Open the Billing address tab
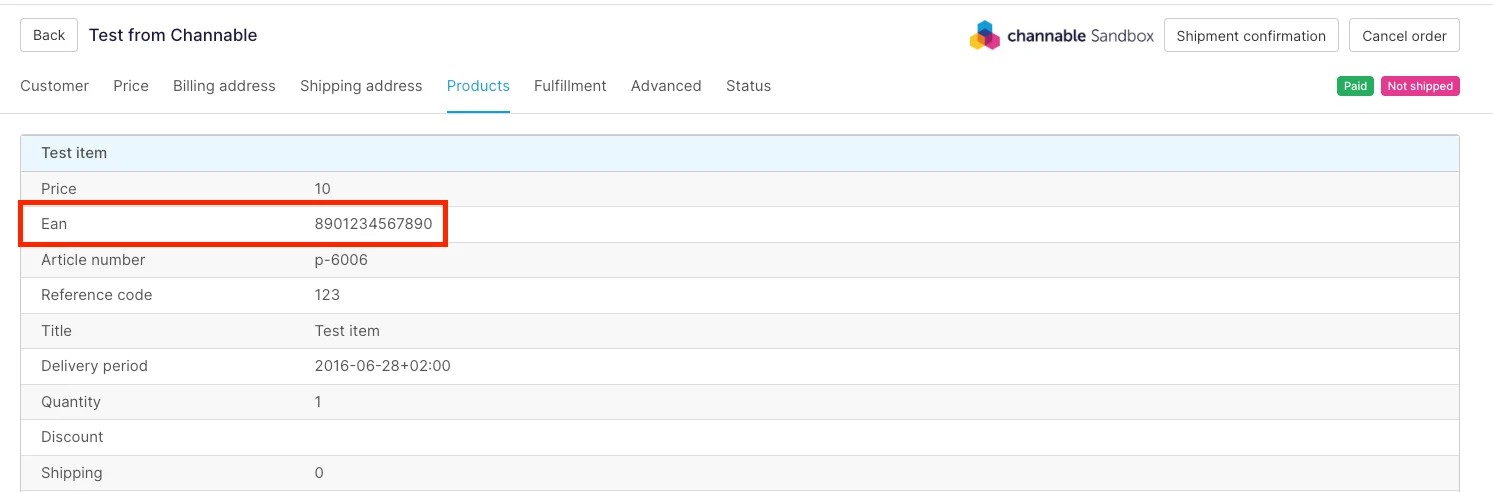Image resolution: width=1493 pixels, height=492 pixels. coord(224,86)
